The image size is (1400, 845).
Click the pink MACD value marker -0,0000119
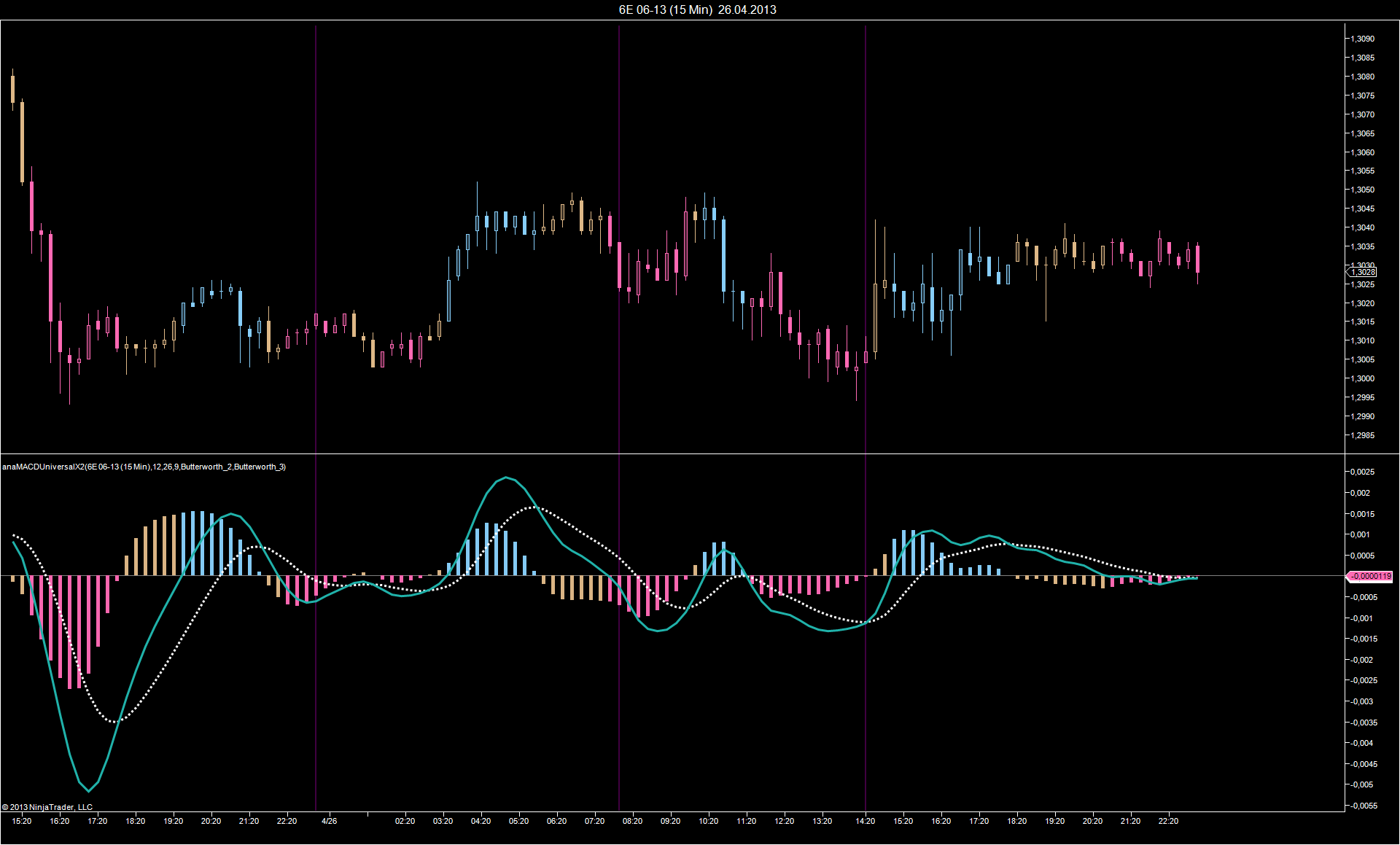click(1369, 576)
